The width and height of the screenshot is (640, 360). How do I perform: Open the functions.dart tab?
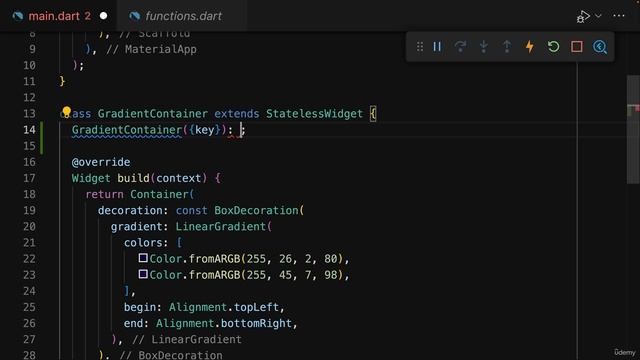183,16
